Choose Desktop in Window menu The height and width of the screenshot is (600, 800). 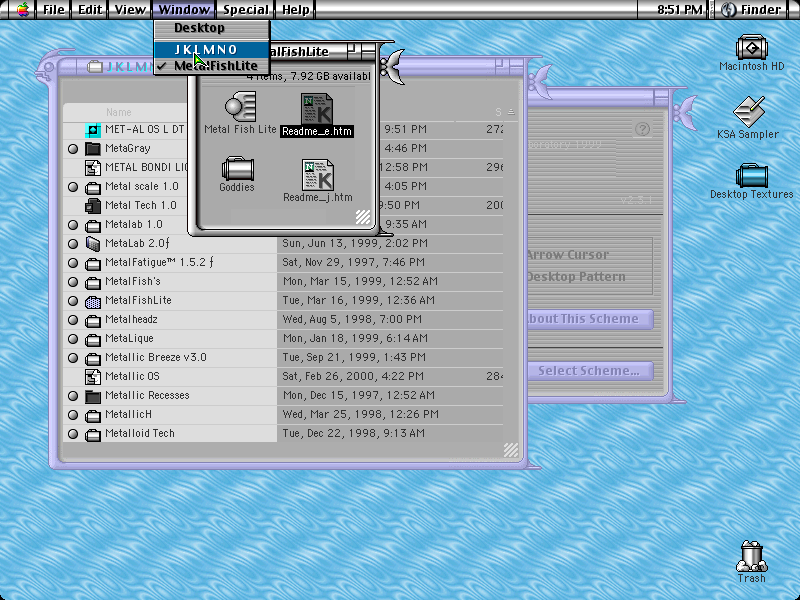[212, 28]
